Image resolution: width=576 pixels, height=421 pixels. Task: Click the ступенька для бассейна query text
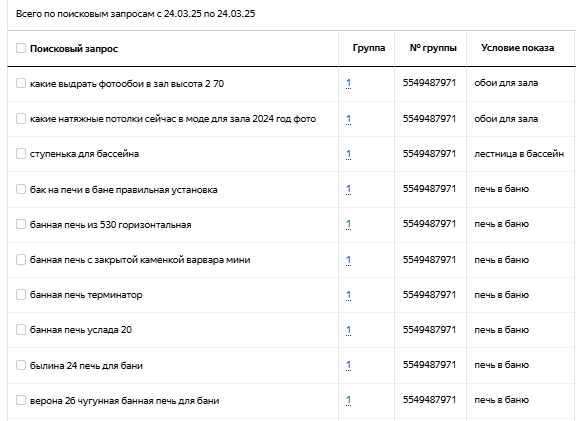tap(84, 154)
